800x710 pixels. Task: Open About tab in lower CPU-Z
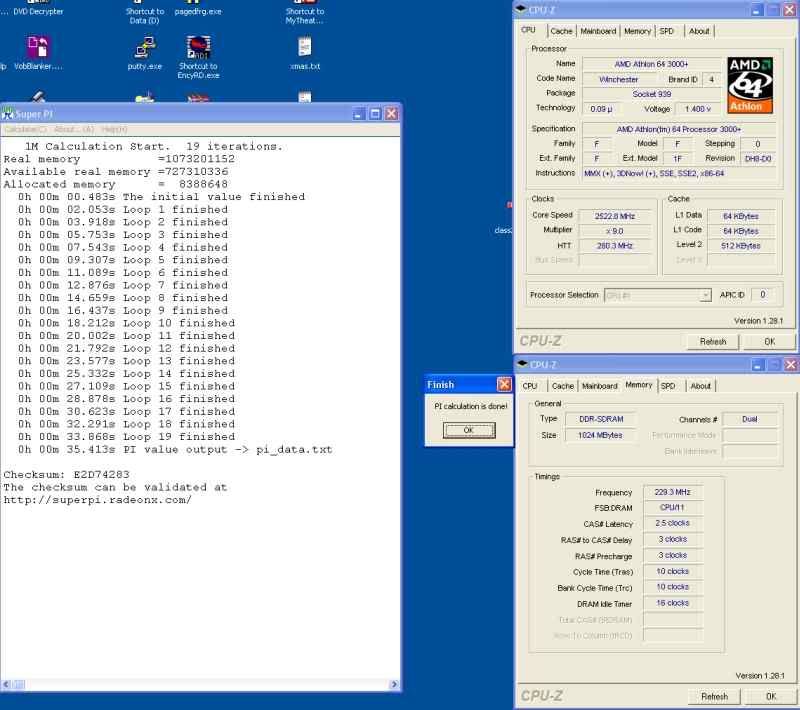click(701, 386)
